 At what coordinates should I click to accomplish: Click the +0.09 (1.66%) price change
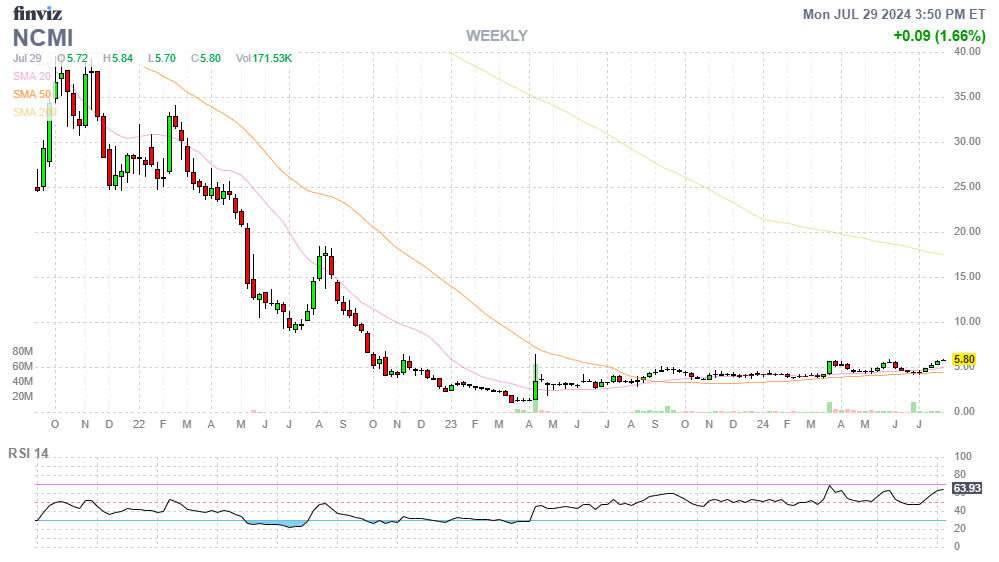(x=939, y=36)
